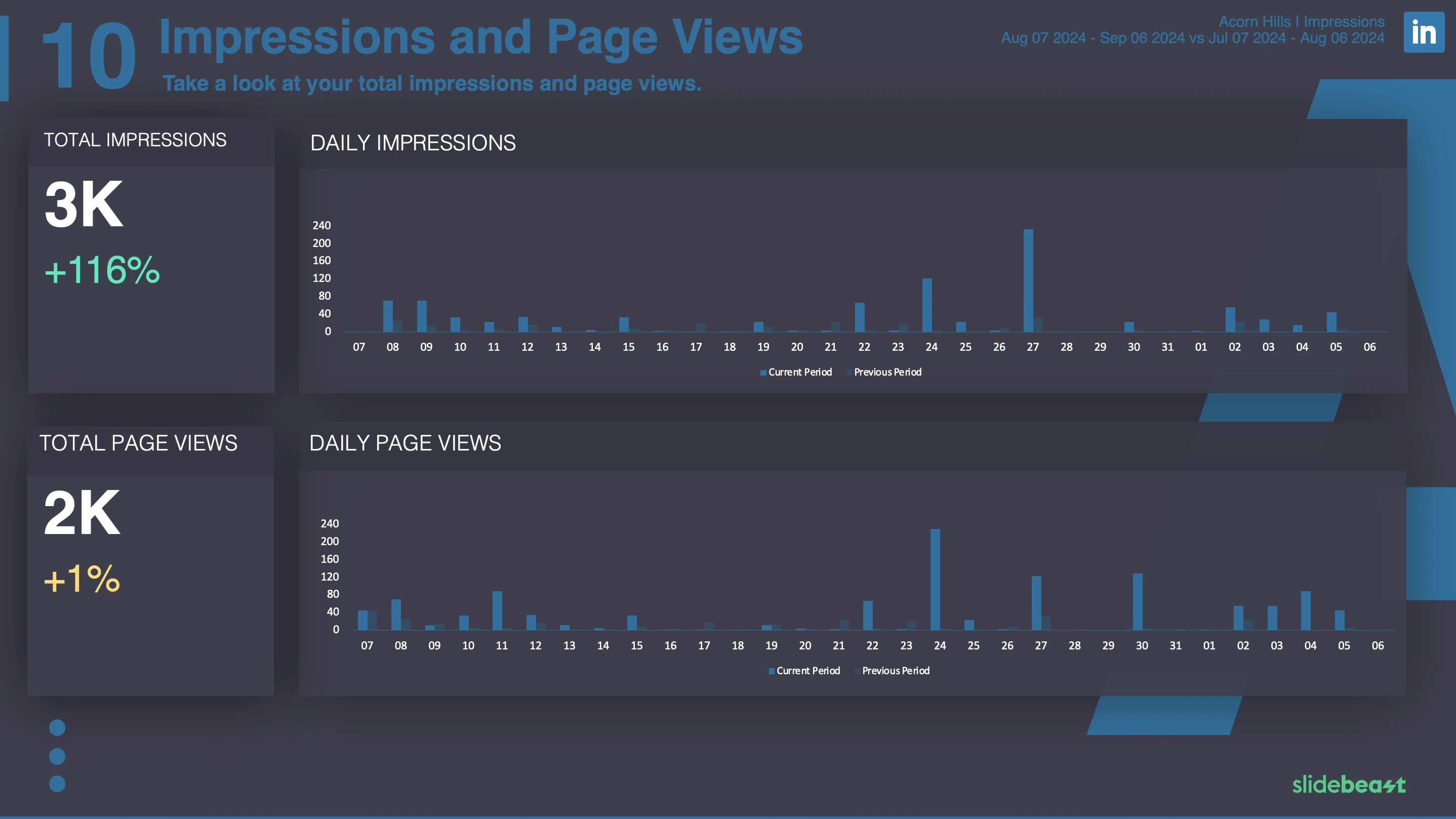The width and height of the screenshot is (1456, 819).
Task: Click the day 09 current period bar in Daily Impressions
Action: click(x=422, y=316)
